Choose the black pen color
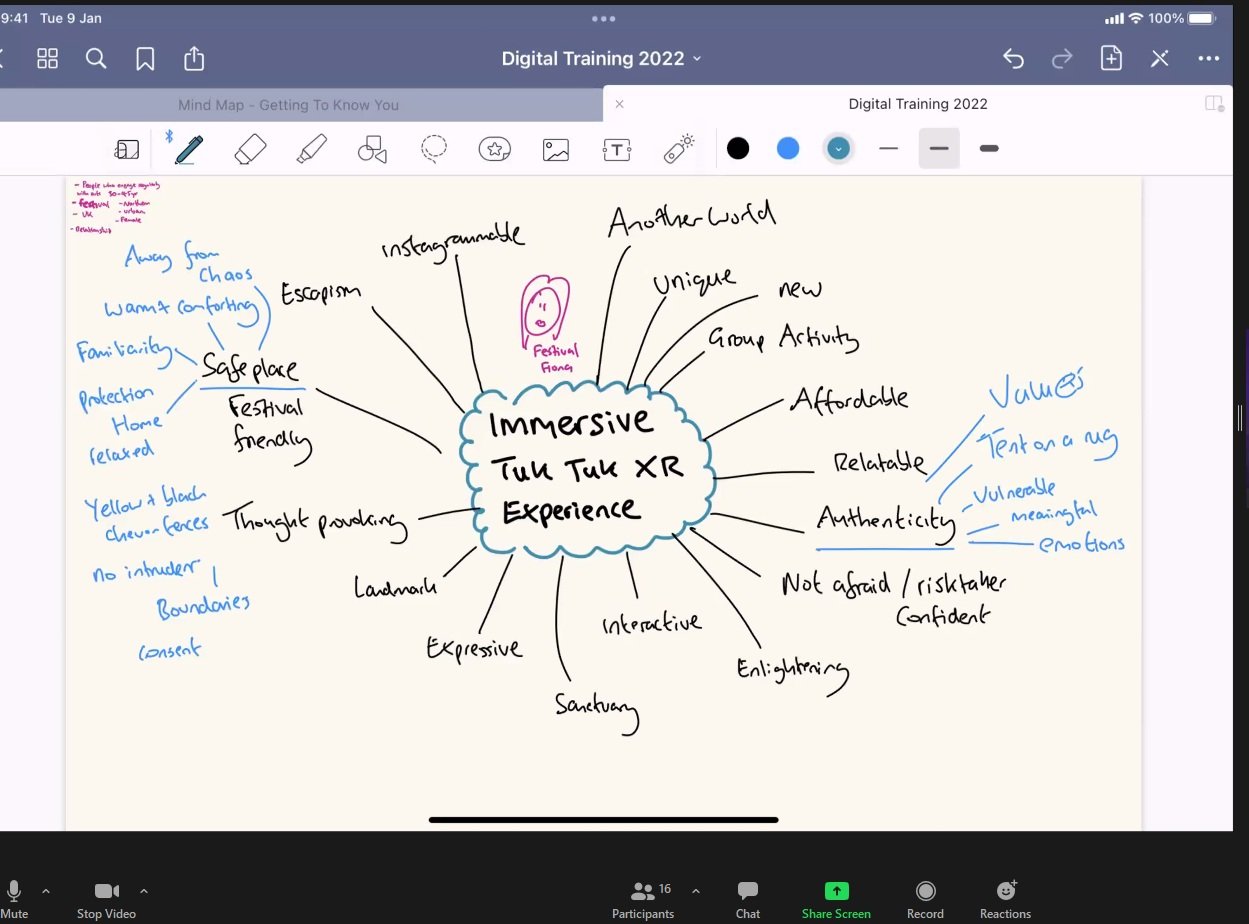1249x924 pixels. (x=738, y=149)
